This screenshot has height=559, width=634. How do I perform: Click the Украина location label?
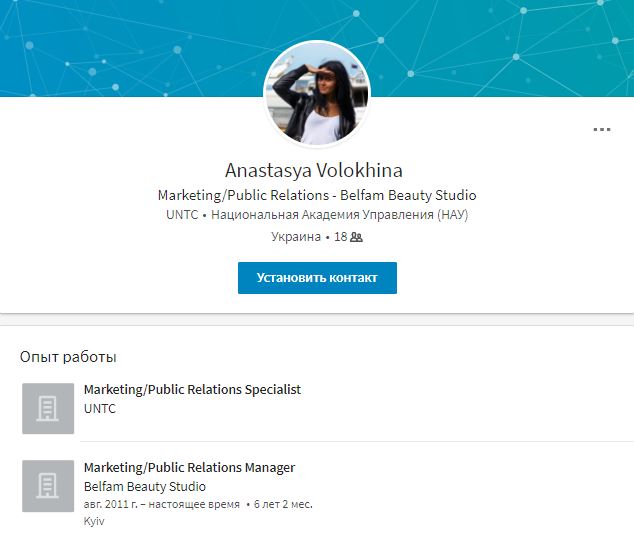click(x=295, y=238)
